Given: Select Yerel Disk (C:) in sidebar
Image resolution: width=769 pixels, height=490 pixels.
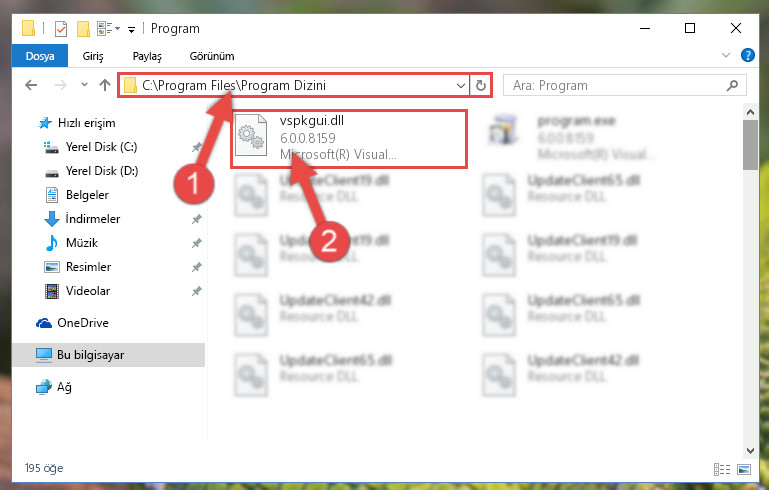Looking at the screenshot, I should point(102,147).
